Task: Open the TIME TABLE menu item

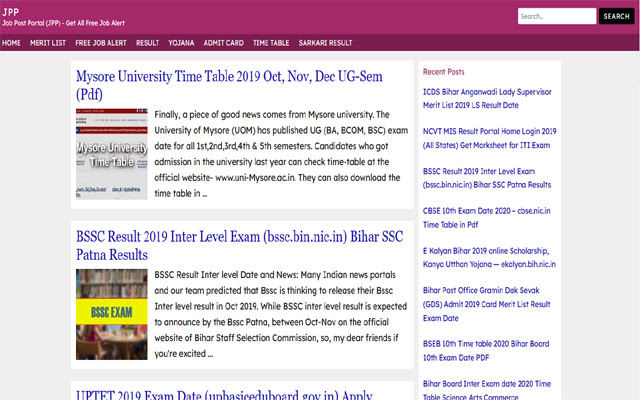Action: [x=271, y=43]
